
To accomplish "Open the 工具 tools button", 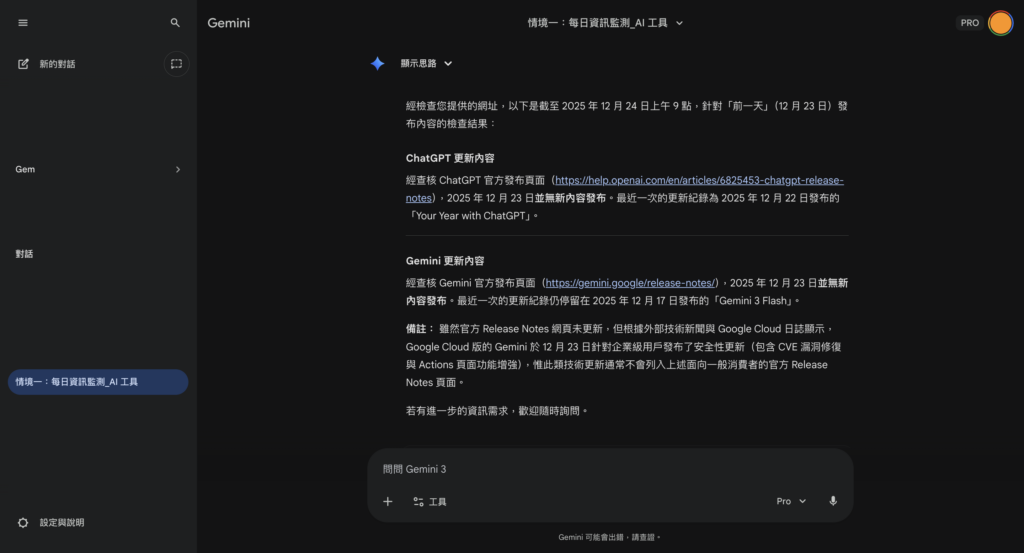I will (430, 501).
